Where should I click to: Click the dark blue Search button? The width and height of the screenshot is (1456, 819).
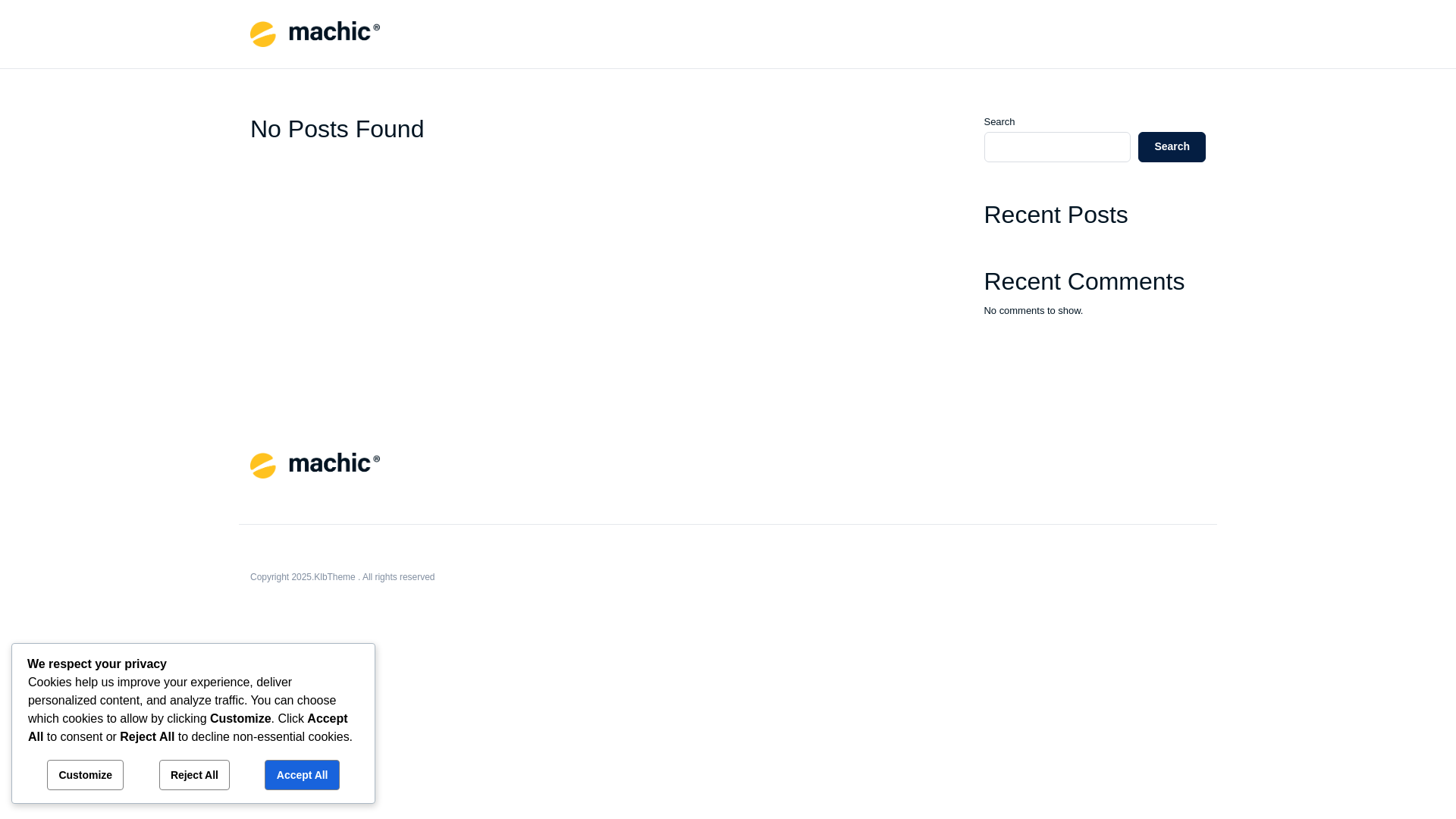pos(1172,147)
